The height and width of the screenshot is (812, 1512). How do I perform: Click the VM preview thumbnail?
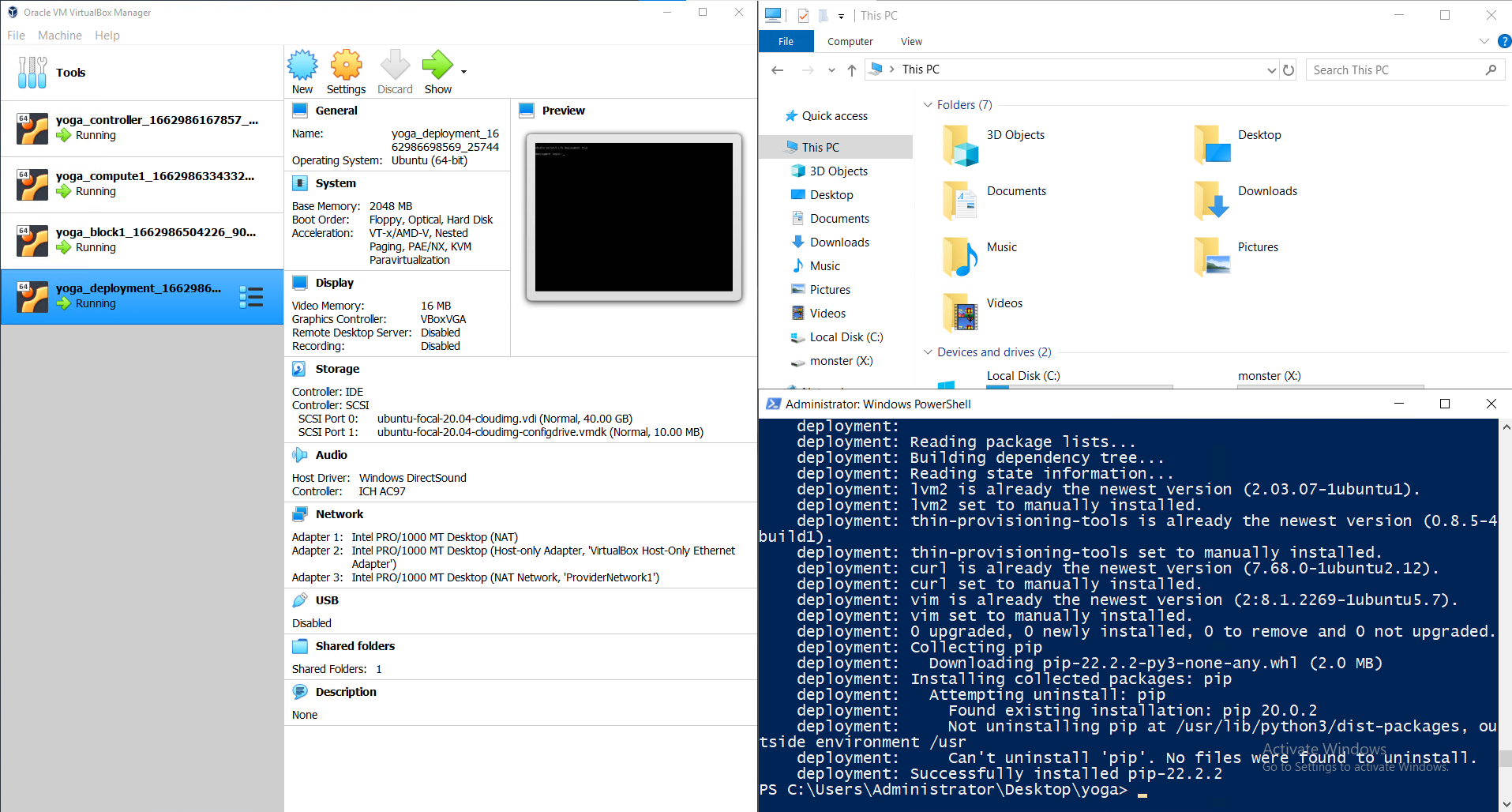coord(633,217)
